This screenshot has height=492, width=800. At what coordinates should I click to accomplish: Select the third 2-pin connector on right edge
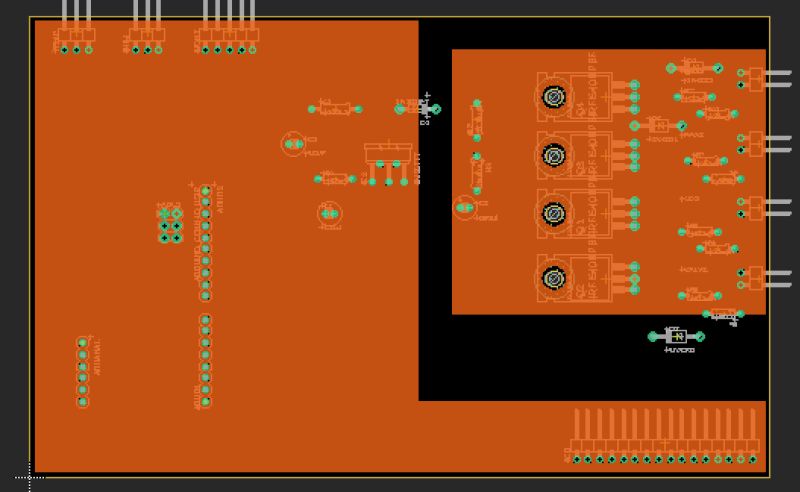(764, 208)
